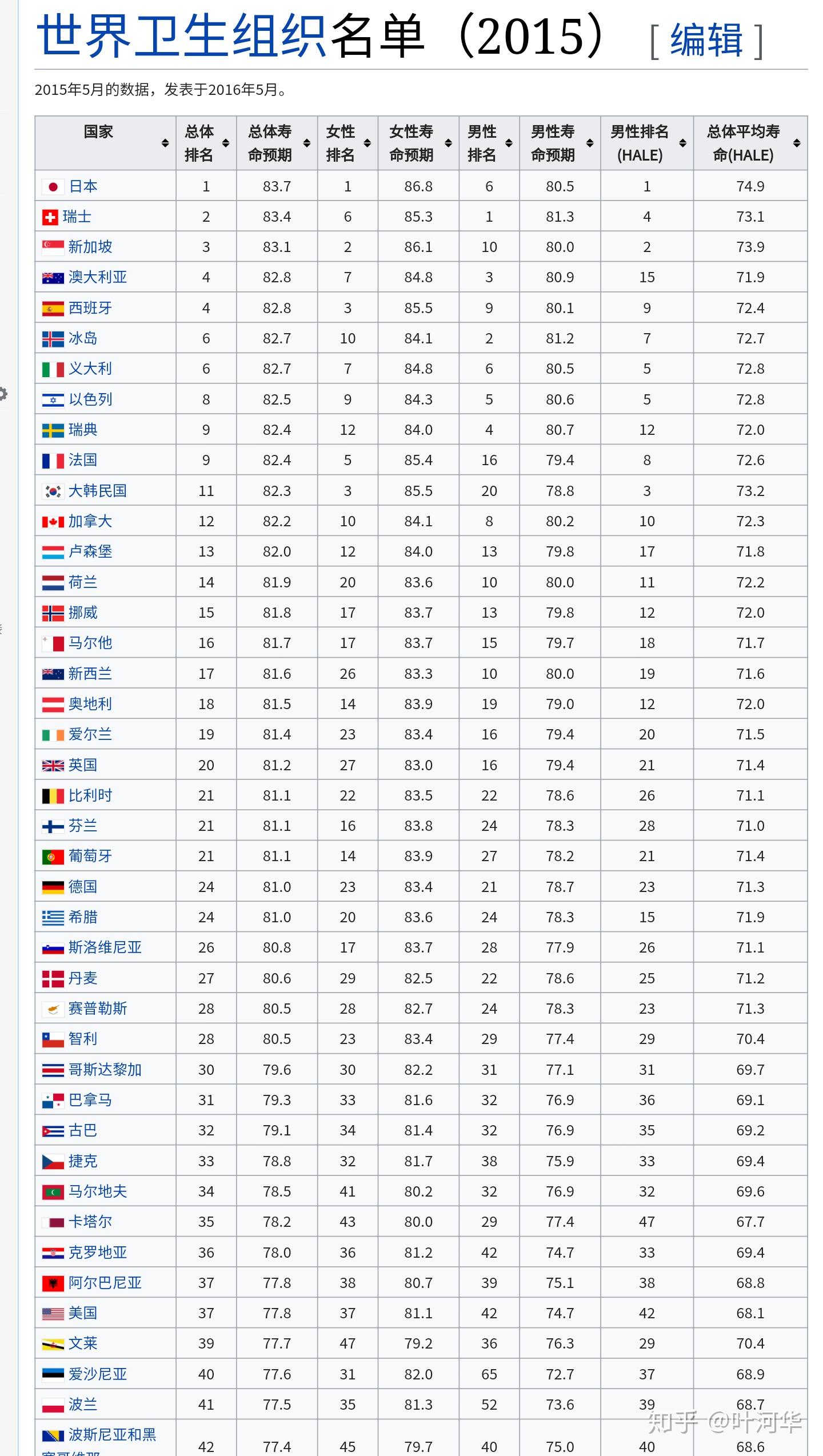Sort by 男性排名(HALE) column arrows

point(682,143)
